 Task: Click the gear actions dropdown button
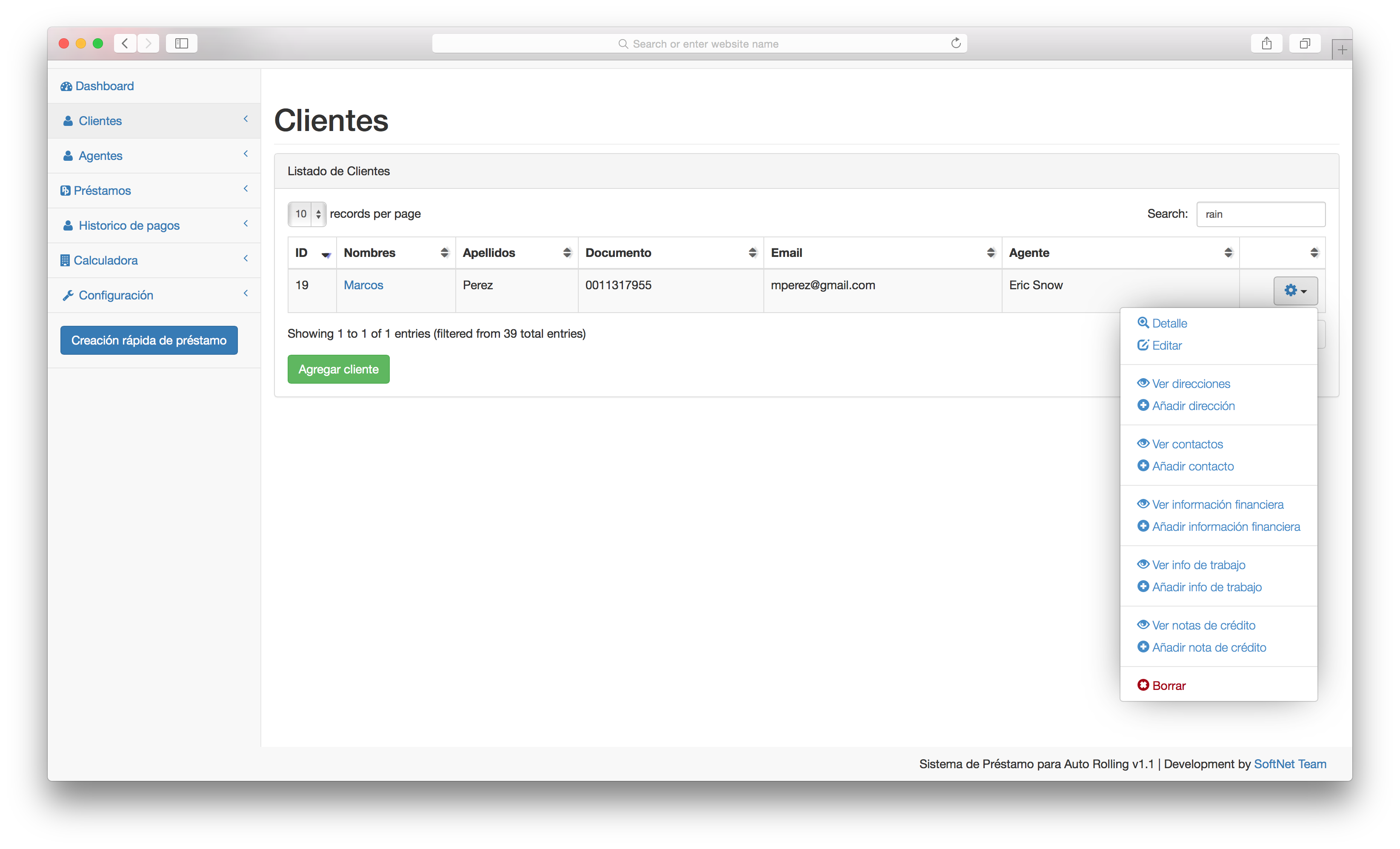pyautogui.click(x=1295, y=291)
